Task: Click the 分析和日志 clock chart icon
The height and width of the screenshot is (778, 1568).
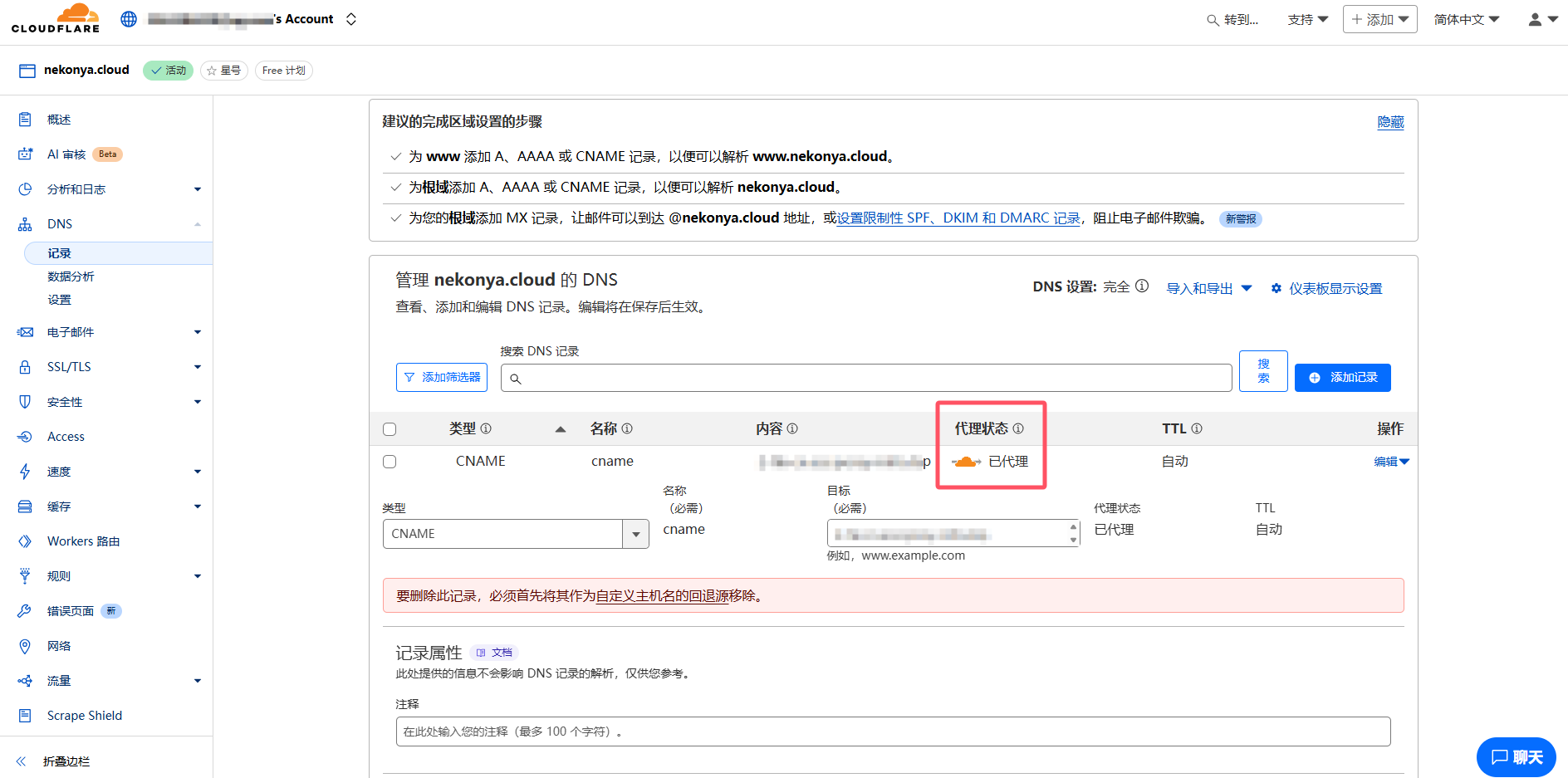Action: coord(25,189)
